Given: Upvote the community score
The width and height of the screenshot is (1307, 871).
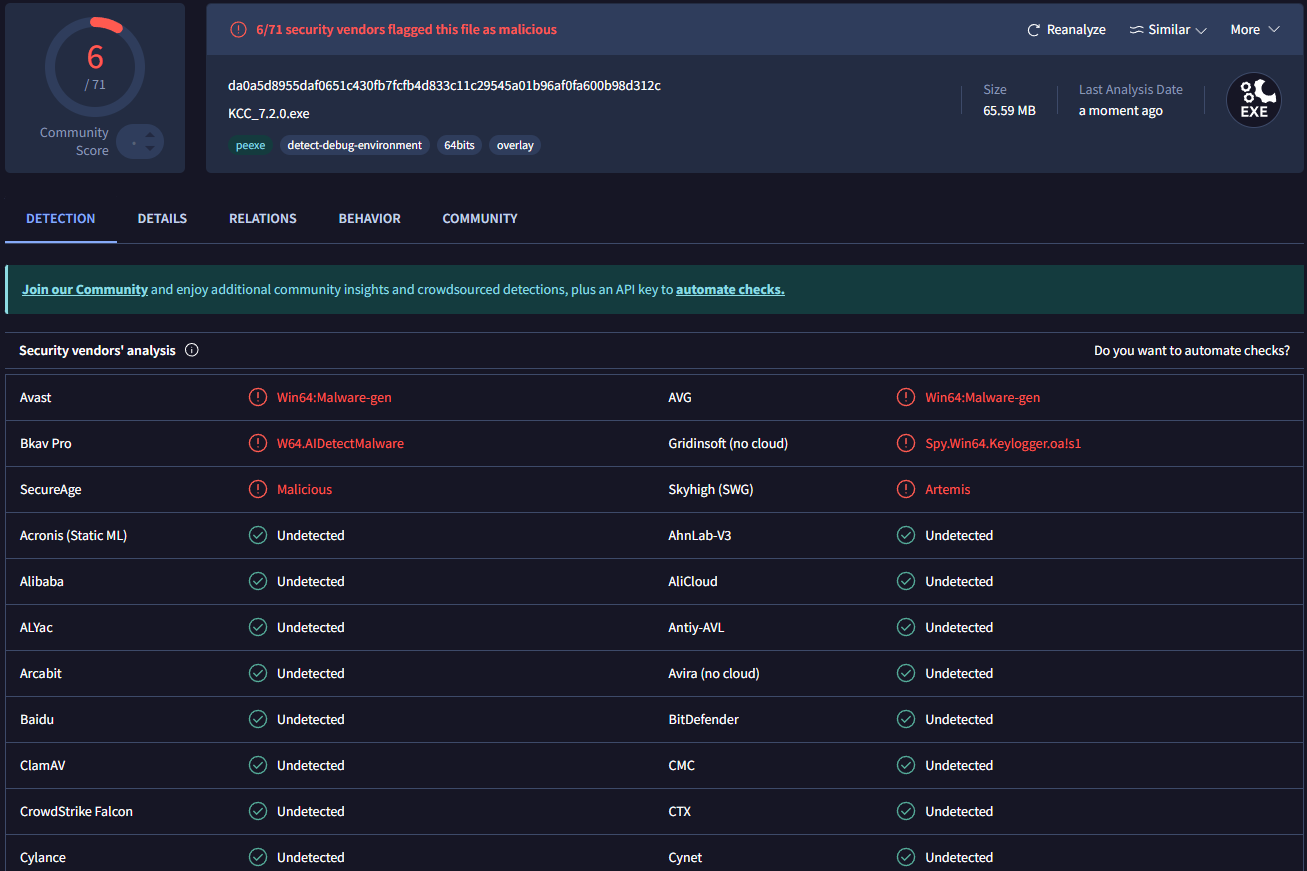Looking at the screenshot, I should point(149,134).
